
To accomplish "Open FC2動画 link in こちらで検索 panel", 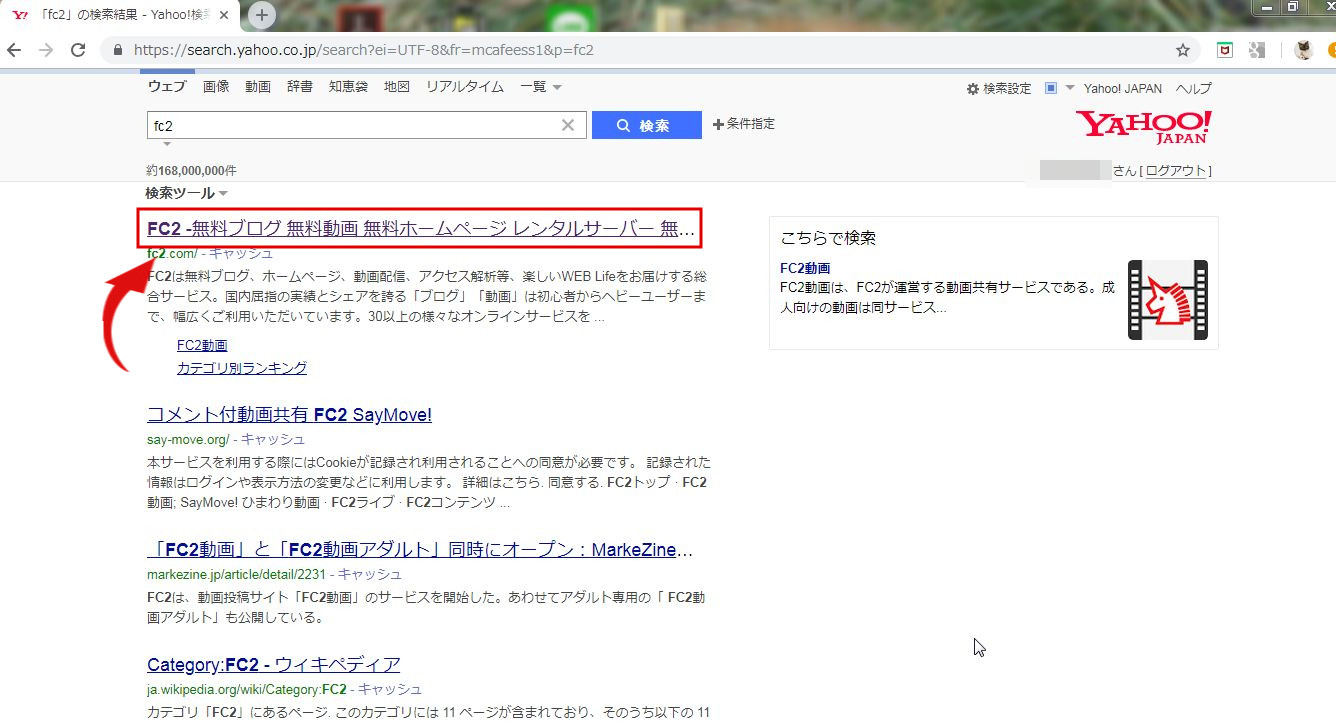I will click(805, 268).
